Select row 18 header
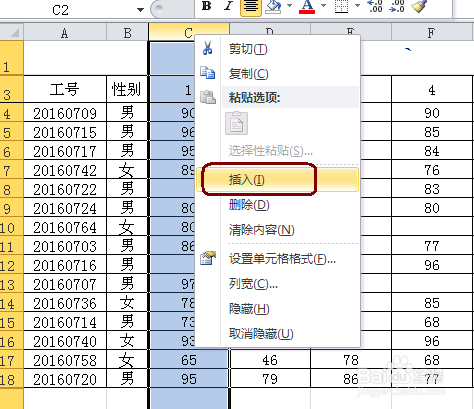This screenshot has width=474, height=409. click(x=12, y=379)
